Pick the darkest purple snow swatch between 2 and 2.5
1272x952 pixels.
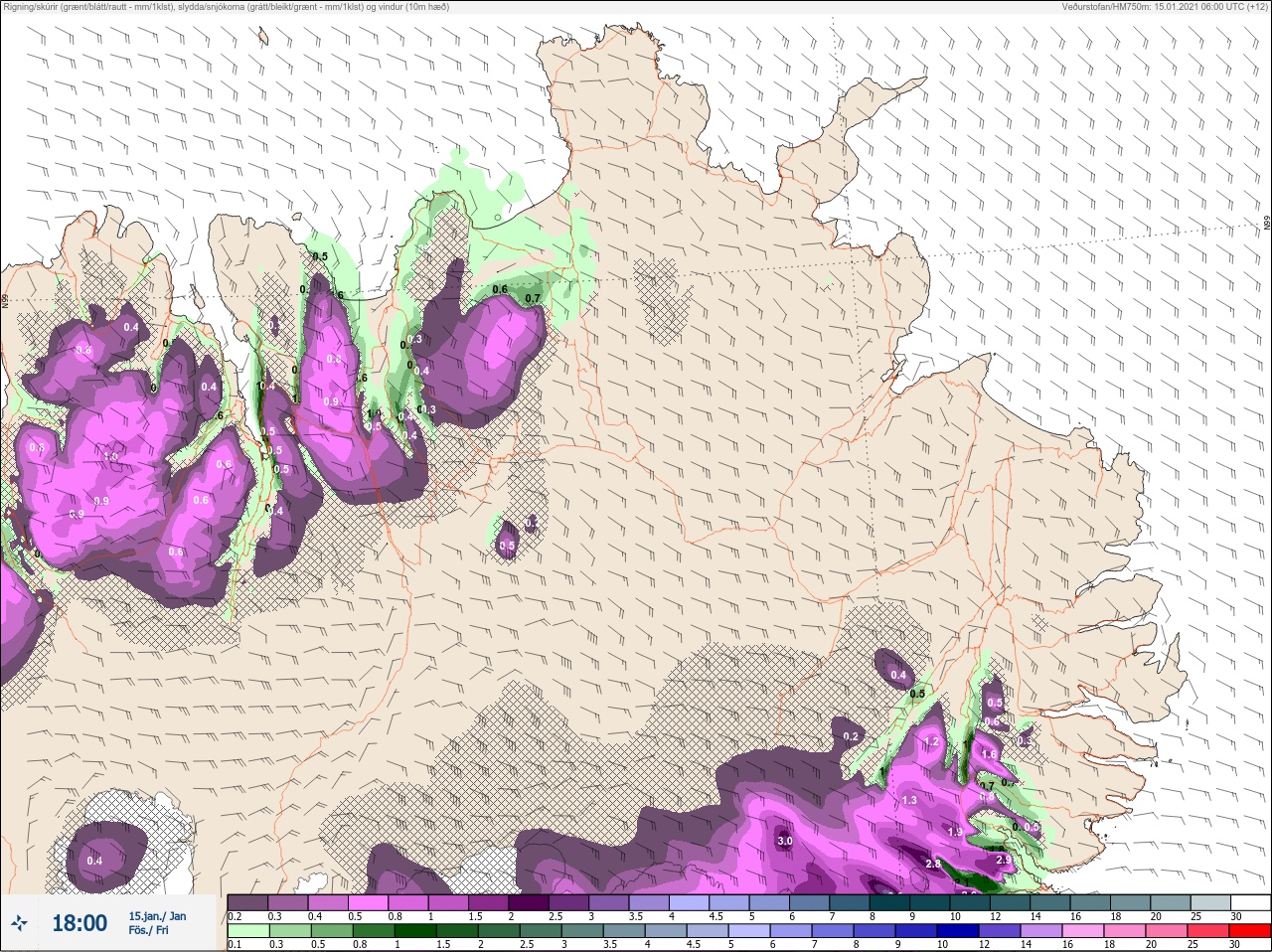[529, 902]
